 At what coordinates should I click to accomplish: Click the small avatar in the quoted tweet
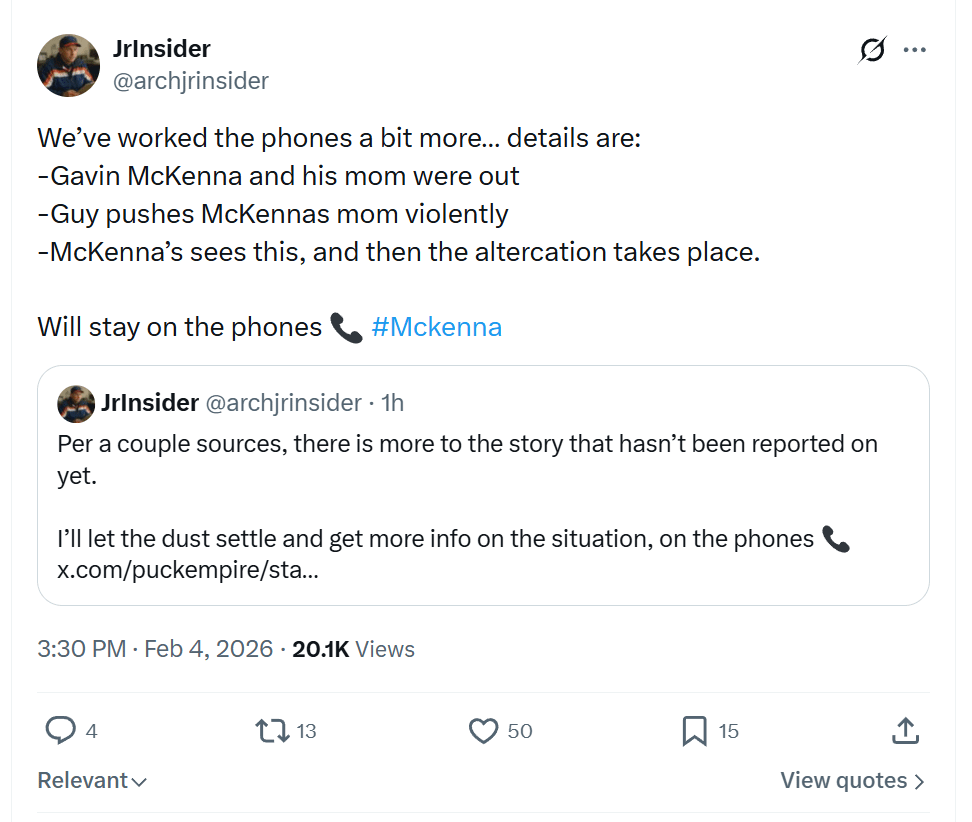76,403
